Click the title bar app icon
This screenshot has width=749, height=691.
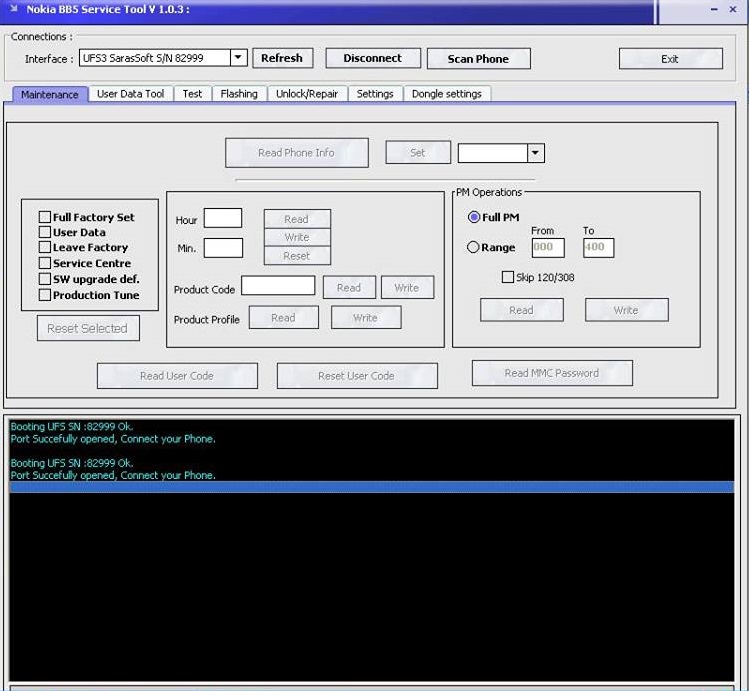click(13, 9)
